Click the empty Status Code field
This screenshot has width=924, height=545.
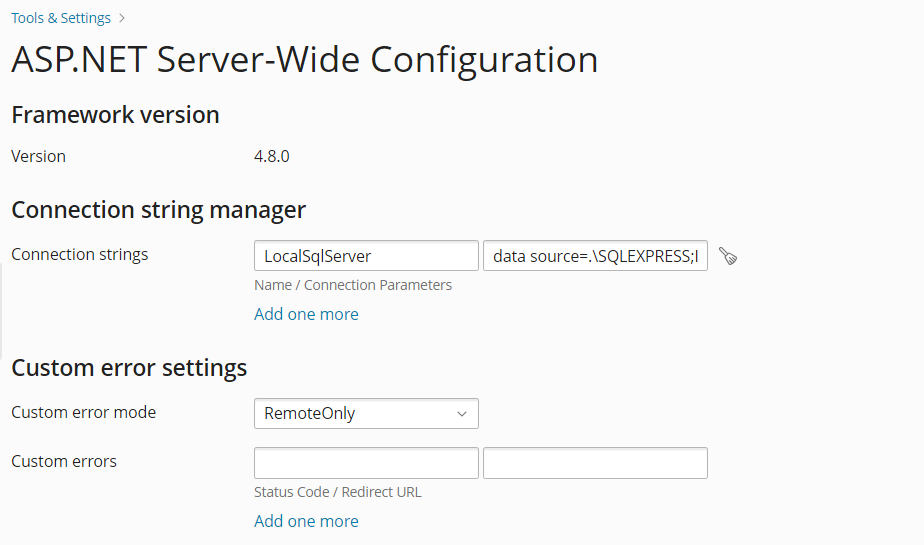pos(366,463)
